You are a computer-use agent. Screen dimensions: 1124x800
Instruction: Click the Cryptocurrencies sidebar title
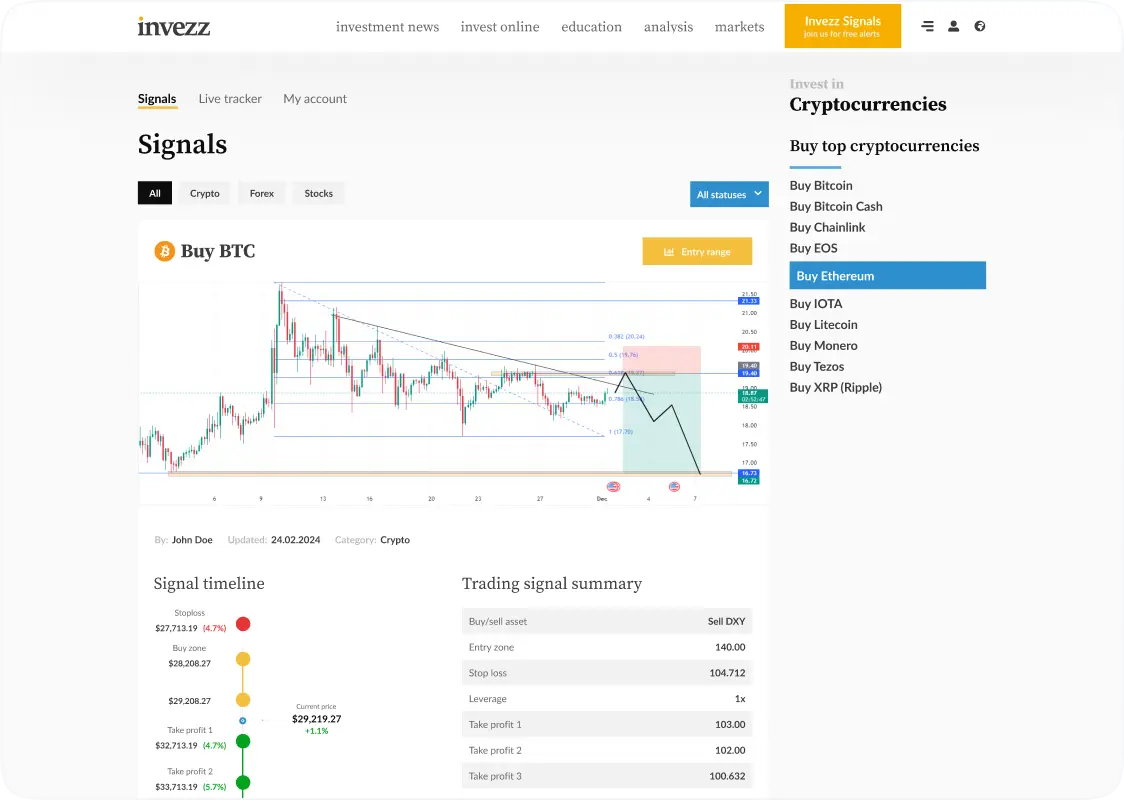pyautogui.click(x=867, y=105)
